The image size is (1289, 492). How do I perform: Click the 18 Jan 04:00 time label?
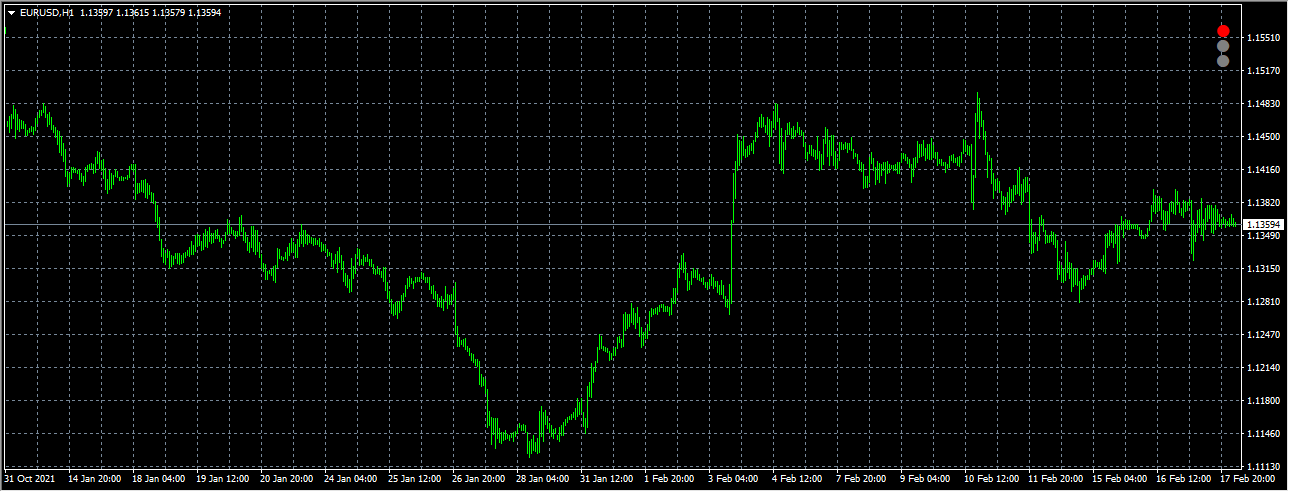(x=159, y=479)
